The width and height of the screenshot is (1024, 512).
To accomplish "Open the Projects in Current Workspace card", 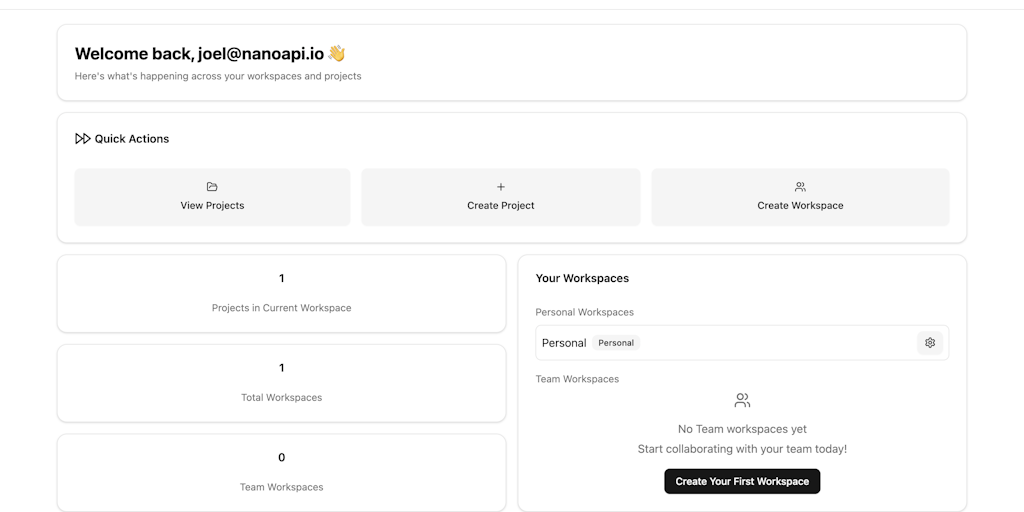I will pos(281,293).
